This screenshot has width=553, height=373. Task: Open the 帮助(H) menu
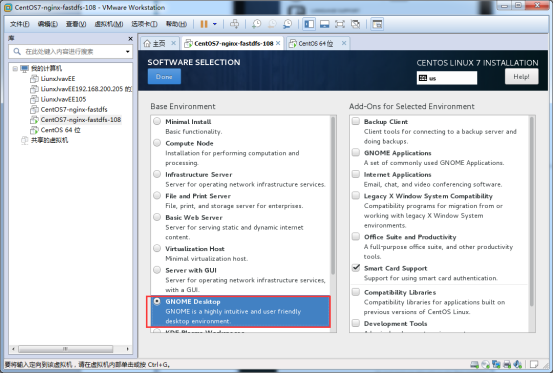tap(176, 24)
